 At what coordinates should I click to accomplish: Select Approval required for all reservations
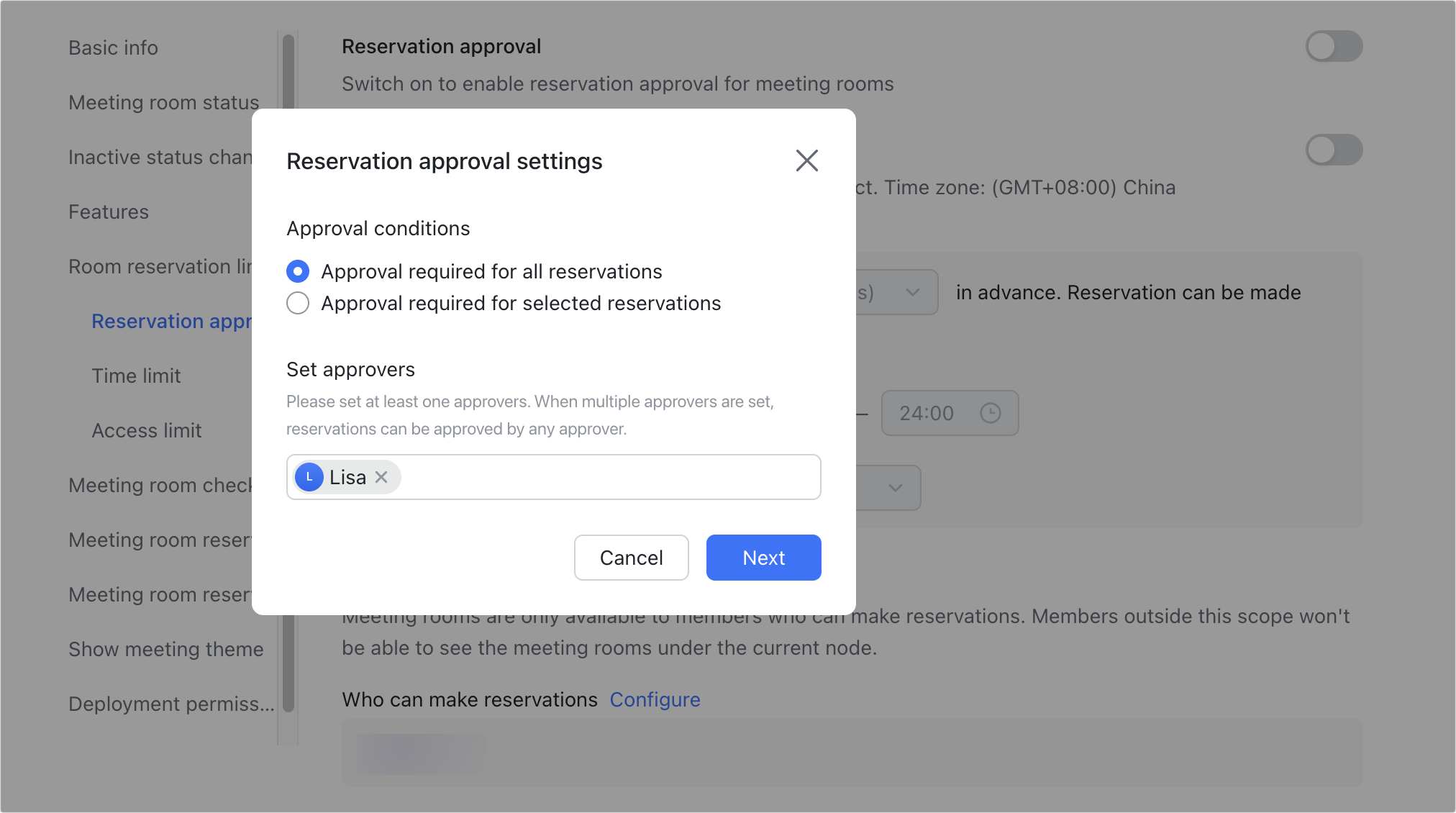[x=298, y=271]
